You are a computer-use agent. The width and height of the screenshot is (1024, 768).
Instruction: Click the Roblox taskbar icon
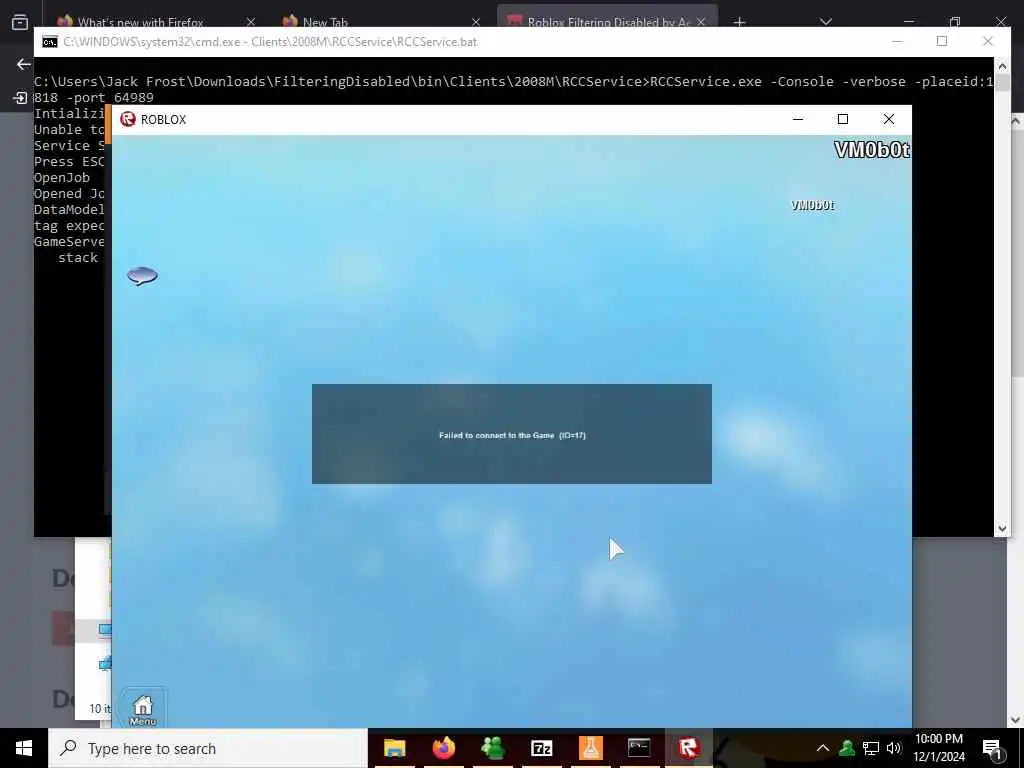[688, 748]
